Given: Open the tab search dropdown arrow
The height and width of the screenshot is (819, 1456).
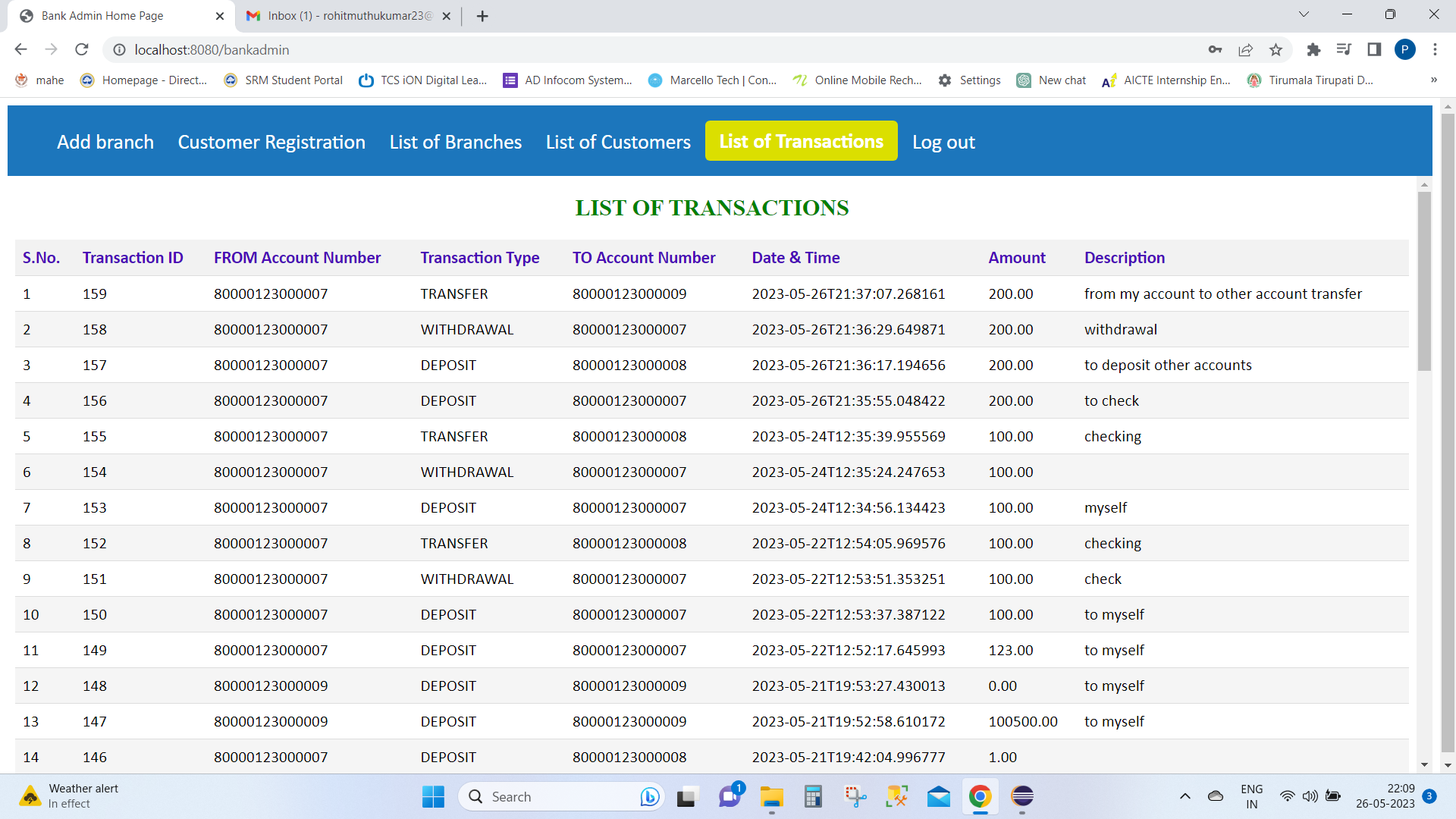Looking at the screenshot, I should (1304, 14).
